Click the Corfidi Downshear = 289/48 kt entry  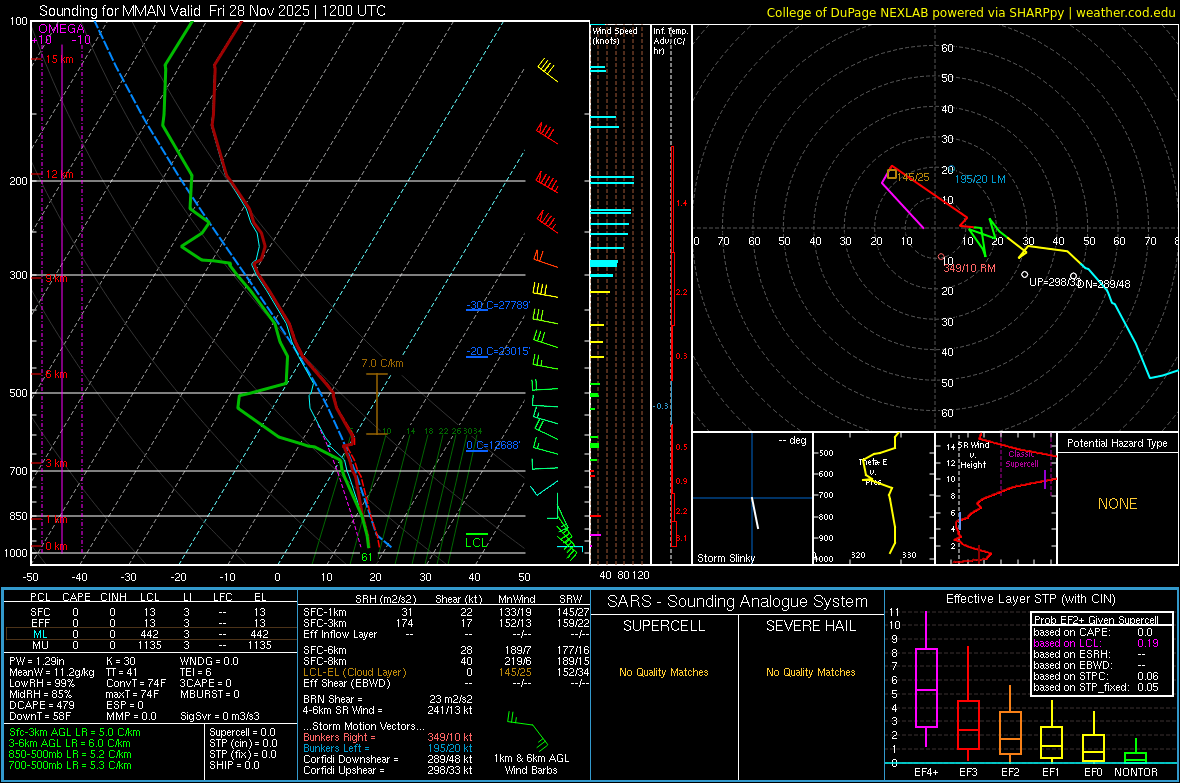point(388,760)
